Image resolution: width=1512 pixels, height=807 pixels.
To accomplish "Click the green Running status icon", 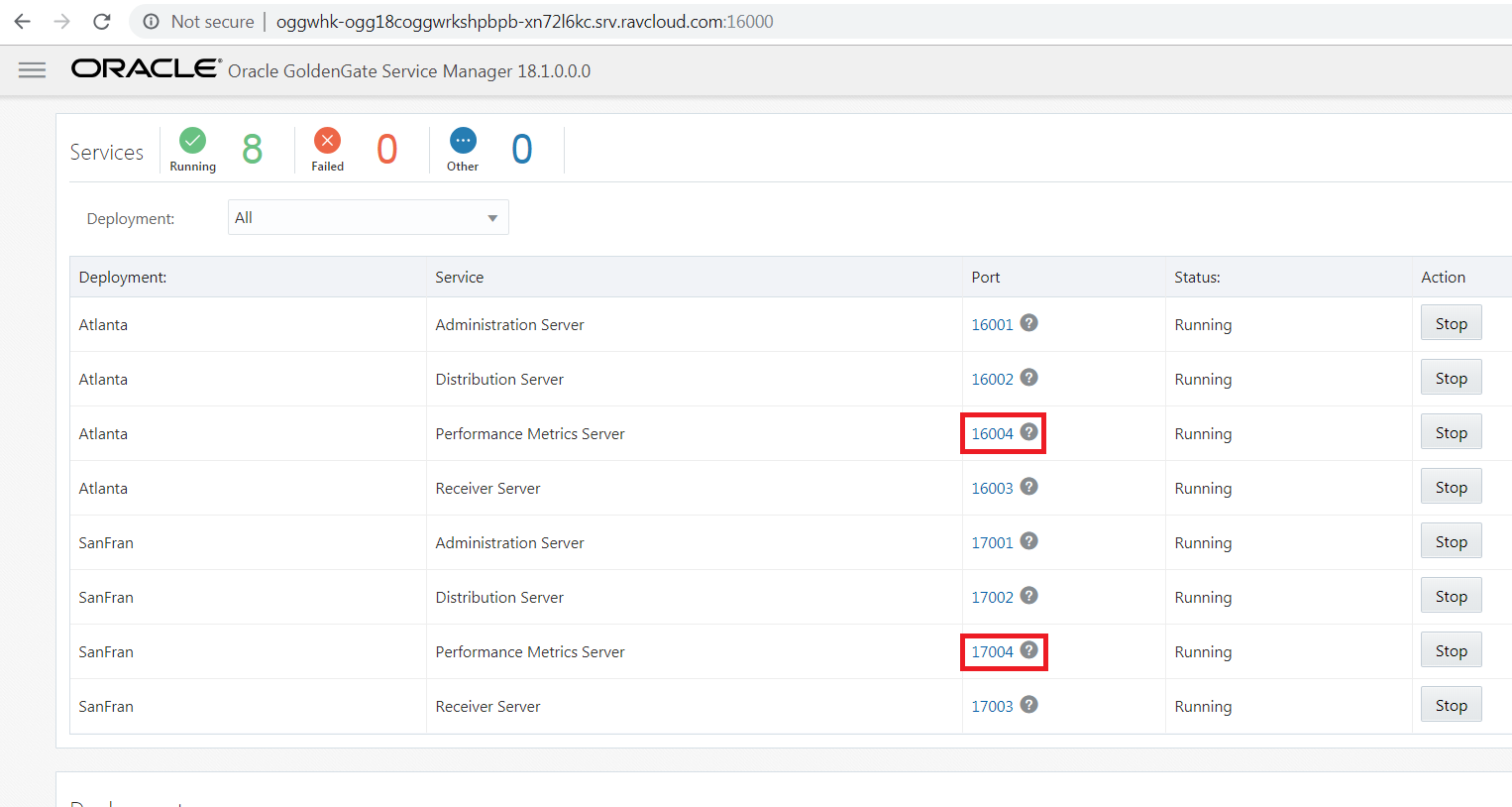I will pos(192,140).
